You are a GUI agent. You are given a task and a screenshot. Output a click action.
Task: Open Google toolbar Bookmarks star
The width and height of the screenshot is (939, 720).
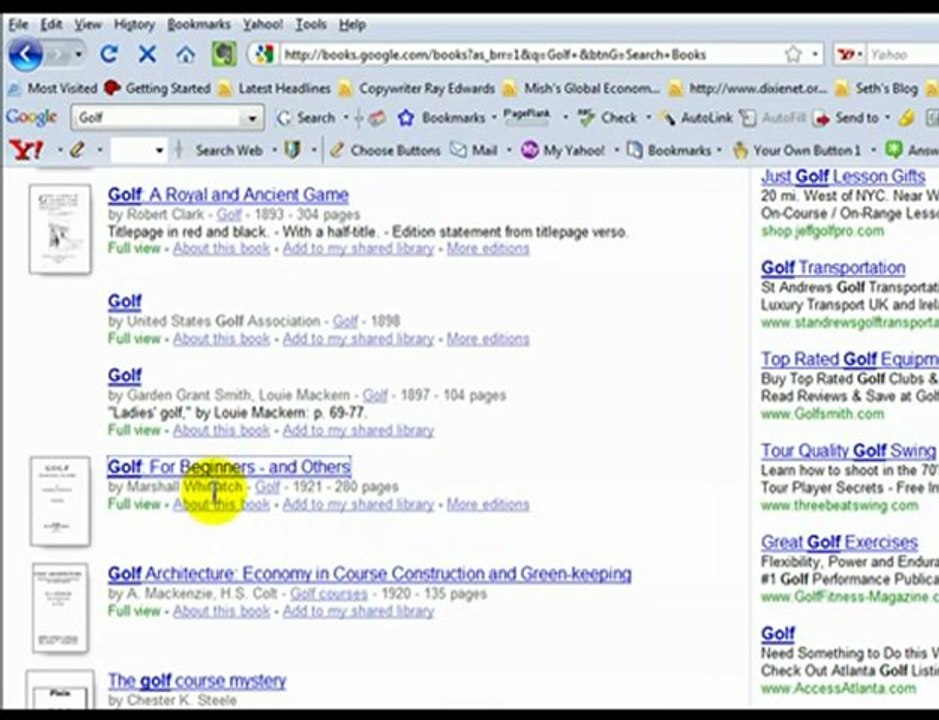point(406,118)
